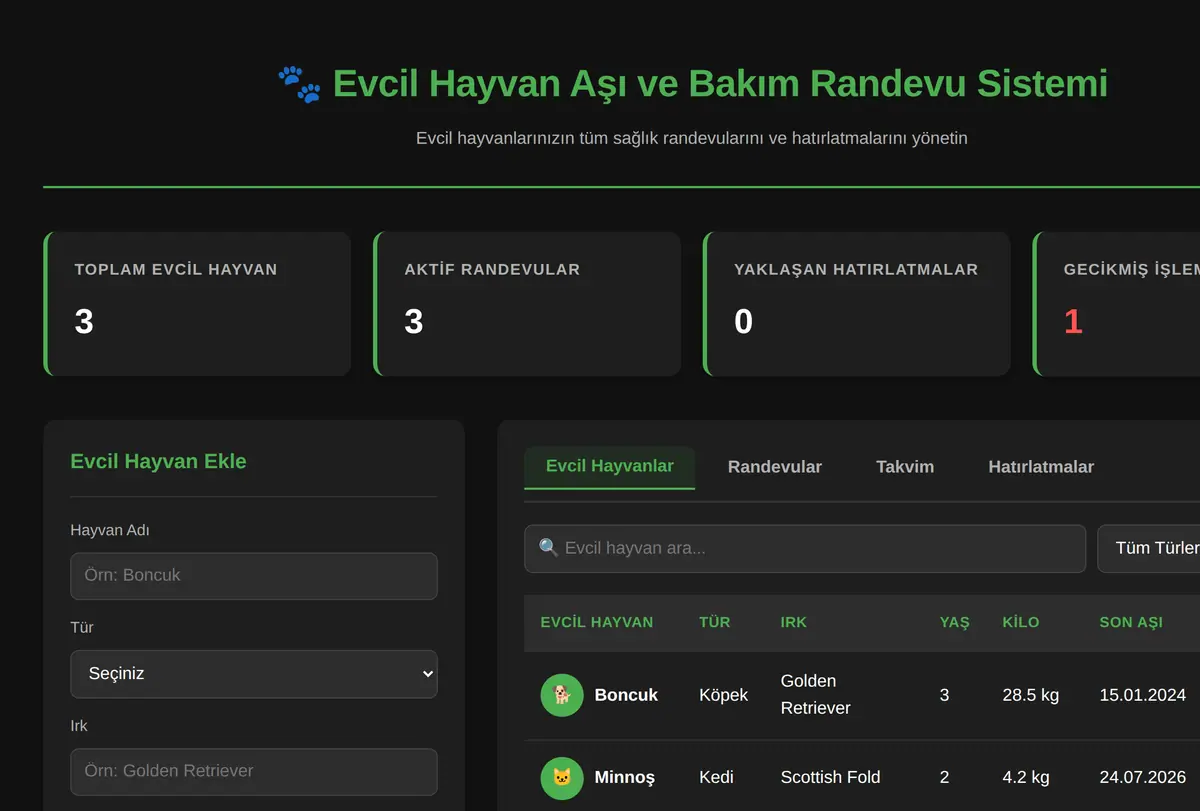Open the Takvim tab

click(x=905, y=467)
